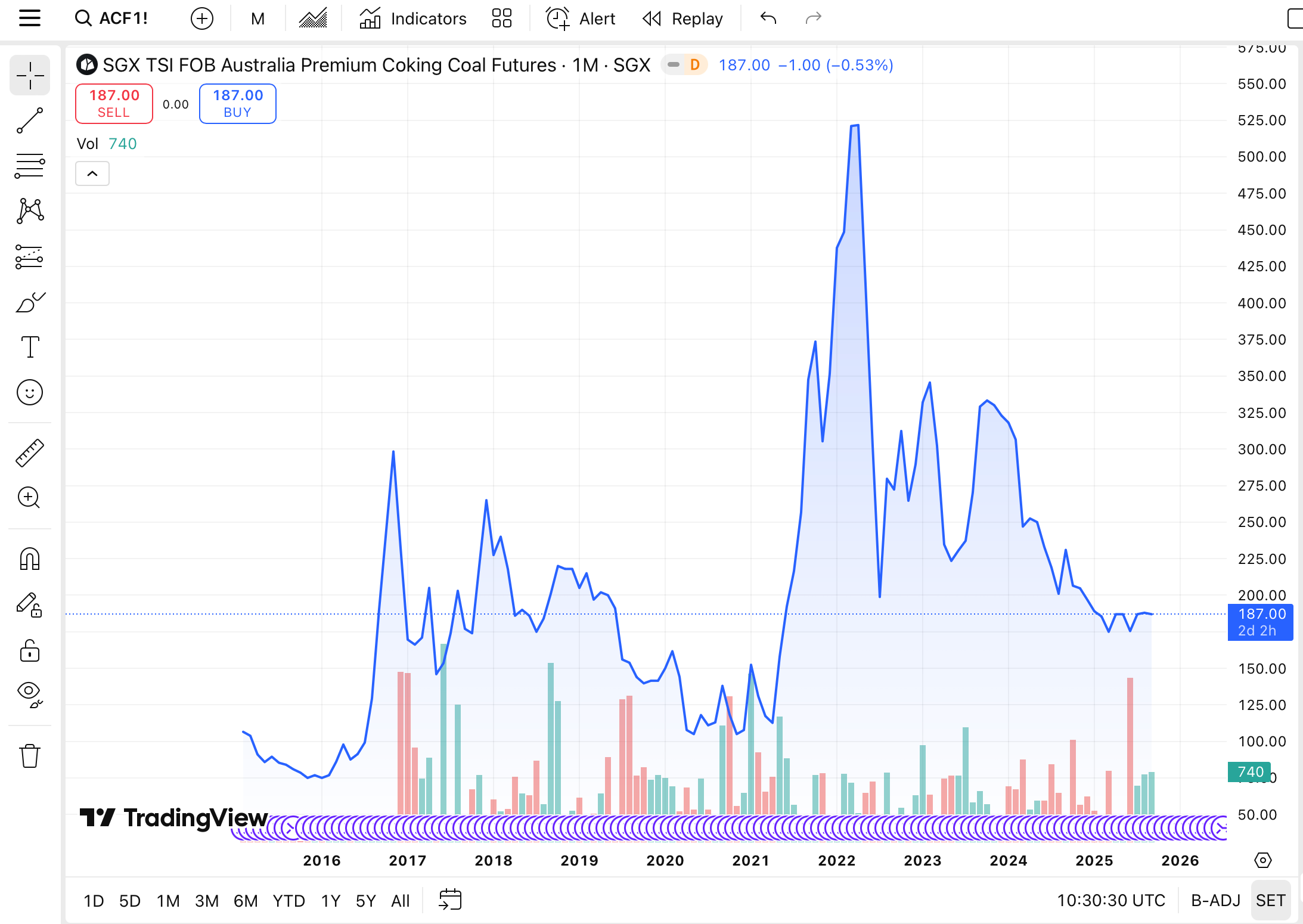The width and height of the screenshot is (1303, 924).
Task: Toggle lock all drawings
Action: pos(30,651)
